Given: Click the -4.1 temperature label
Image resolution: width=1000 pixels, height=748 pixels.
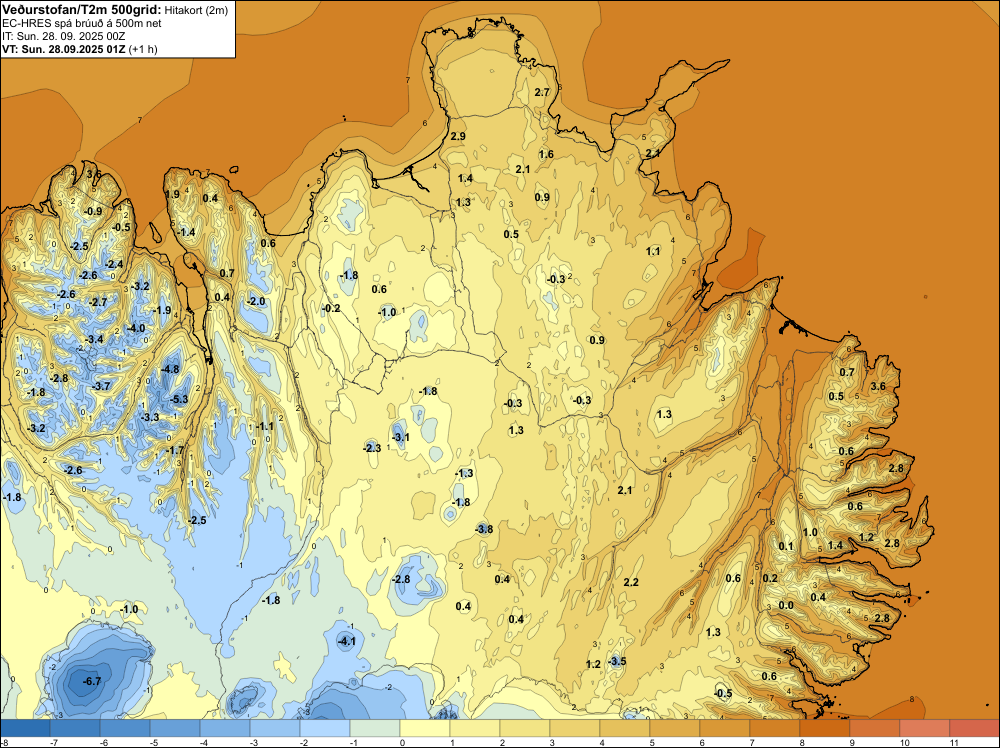Looking at the screenshot, I should [346, 641].
